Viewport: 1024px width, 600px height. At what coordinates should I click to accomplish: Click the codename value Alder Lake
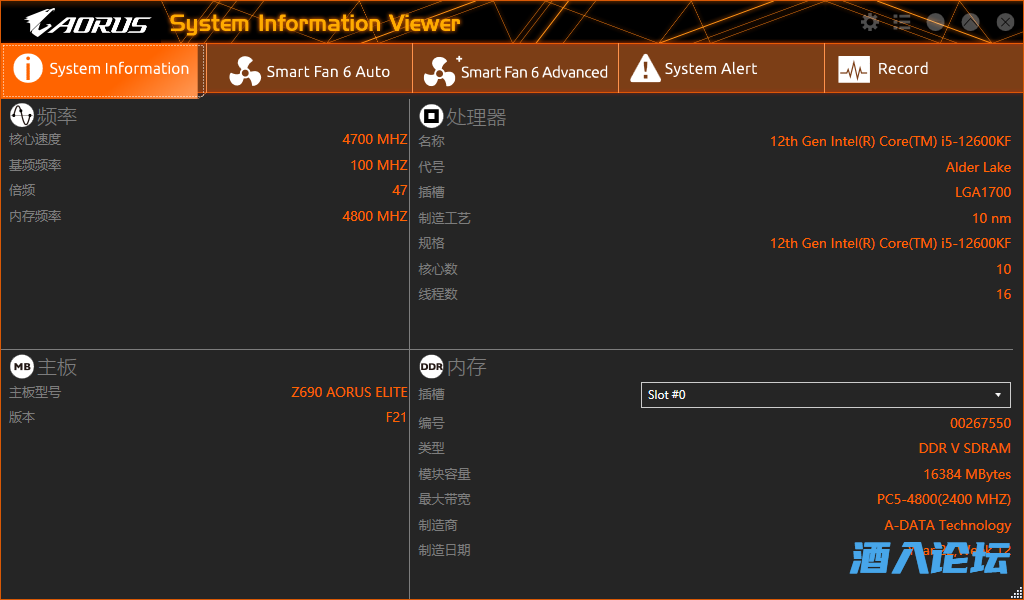click(x=978, y=167)
